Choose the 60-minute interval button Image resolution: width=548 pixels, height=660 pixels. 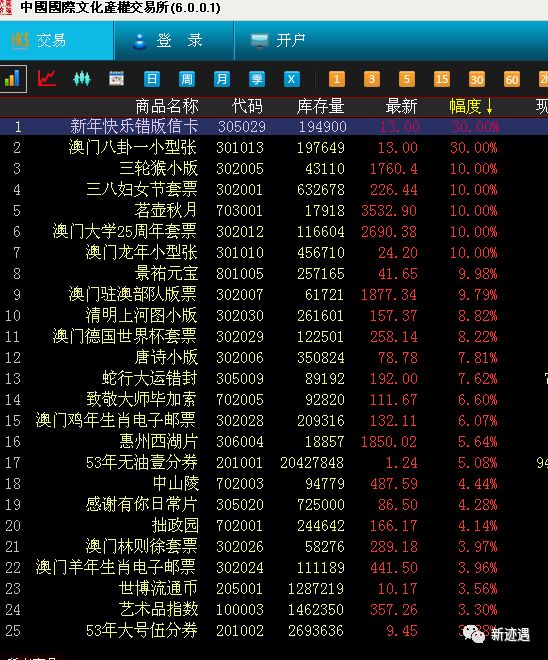[511, 80]
